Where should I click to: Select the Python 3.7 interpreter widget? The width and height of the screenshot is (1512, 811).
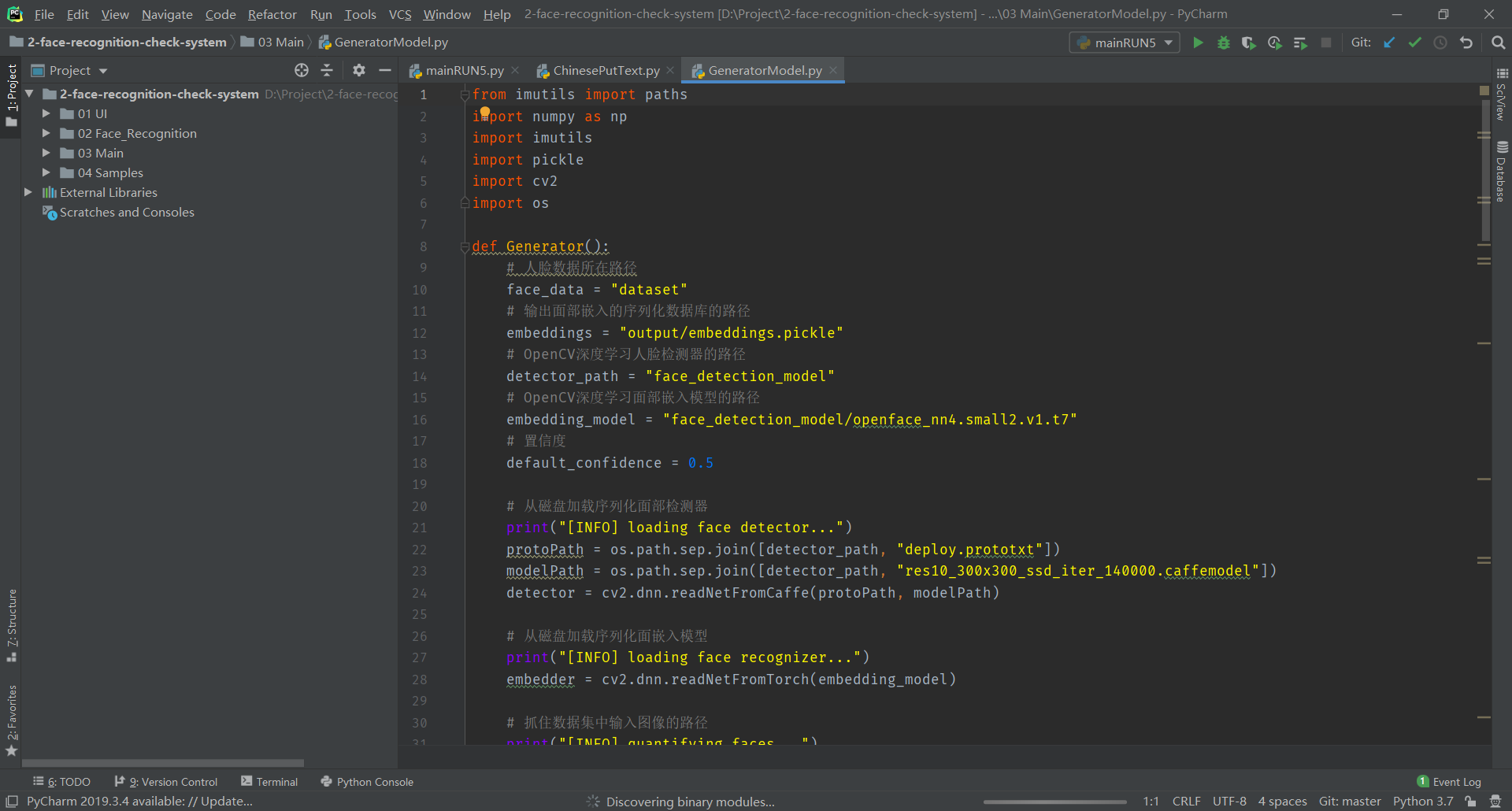coord(1422,802)
